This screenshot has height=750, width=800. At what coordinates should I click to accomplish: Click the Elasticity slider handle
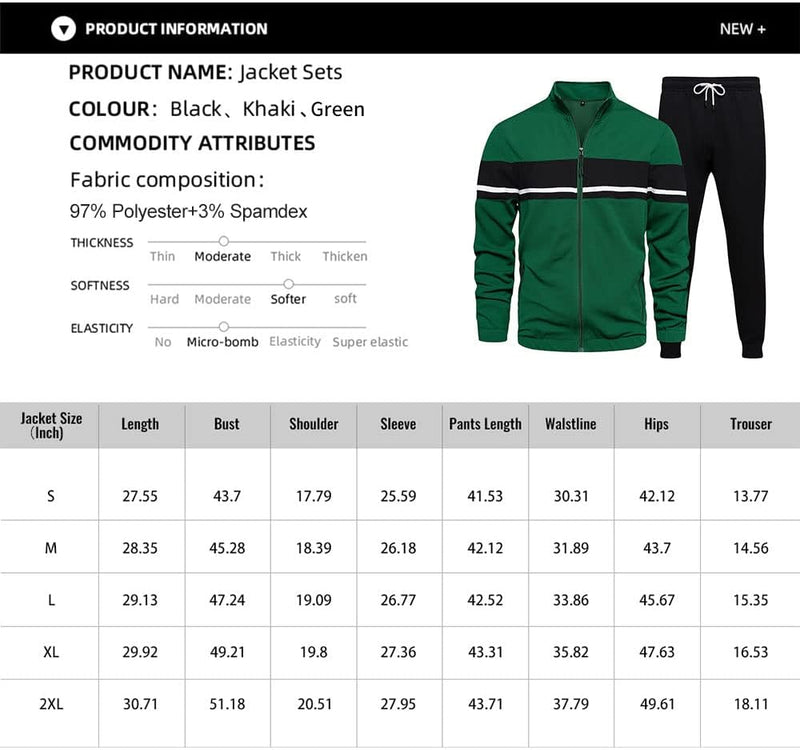point(223,327)
